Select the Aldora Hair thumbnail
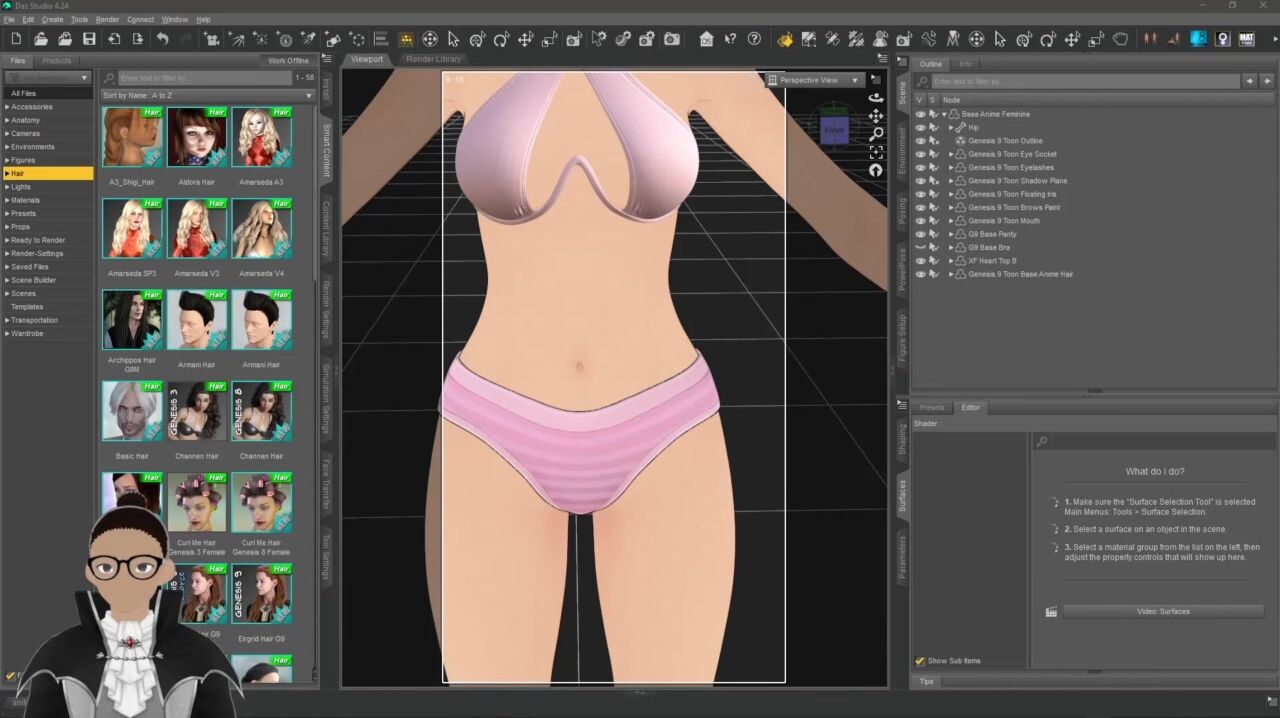The width and height of the screenshot is (1280, 718). coord(197,137)
